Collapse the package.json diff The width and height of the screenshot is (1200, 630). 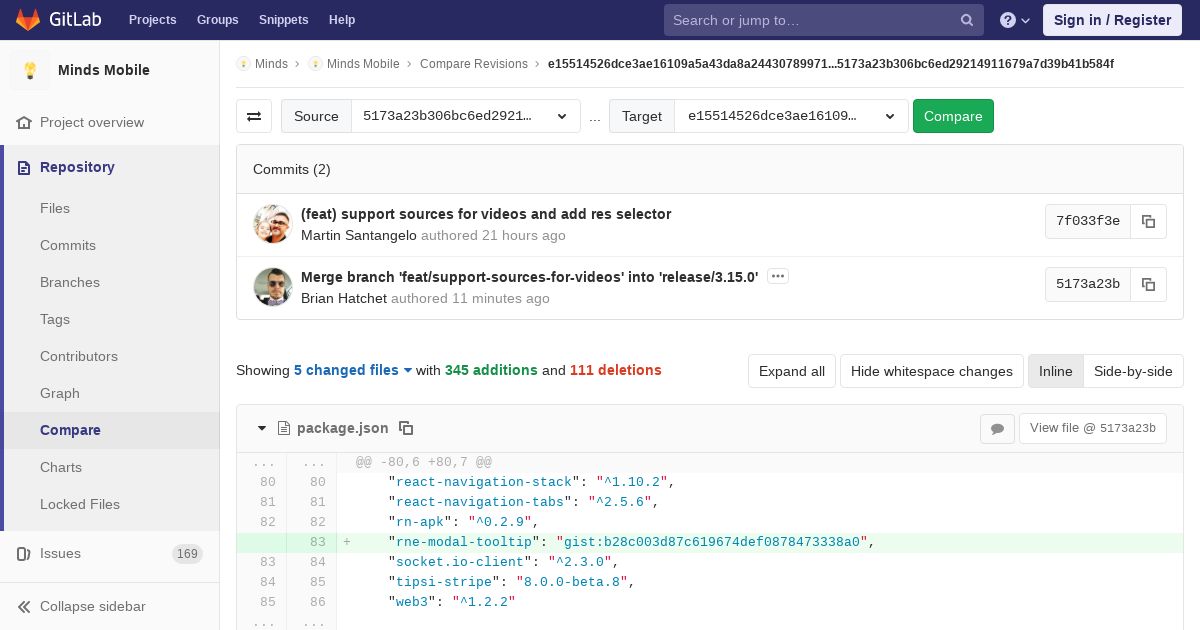[262, 428]
